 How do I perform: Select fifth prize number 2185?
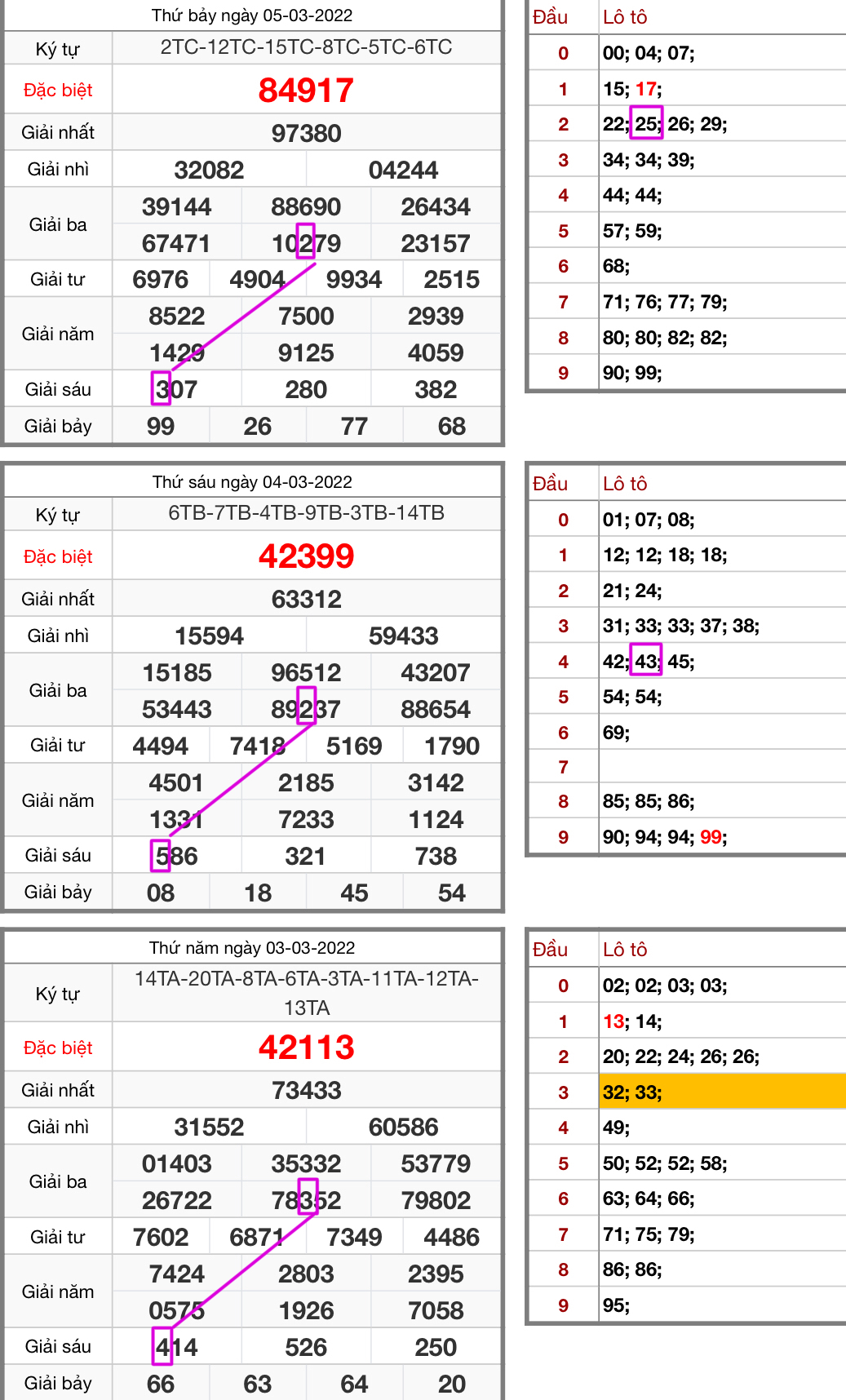point(306,782)
